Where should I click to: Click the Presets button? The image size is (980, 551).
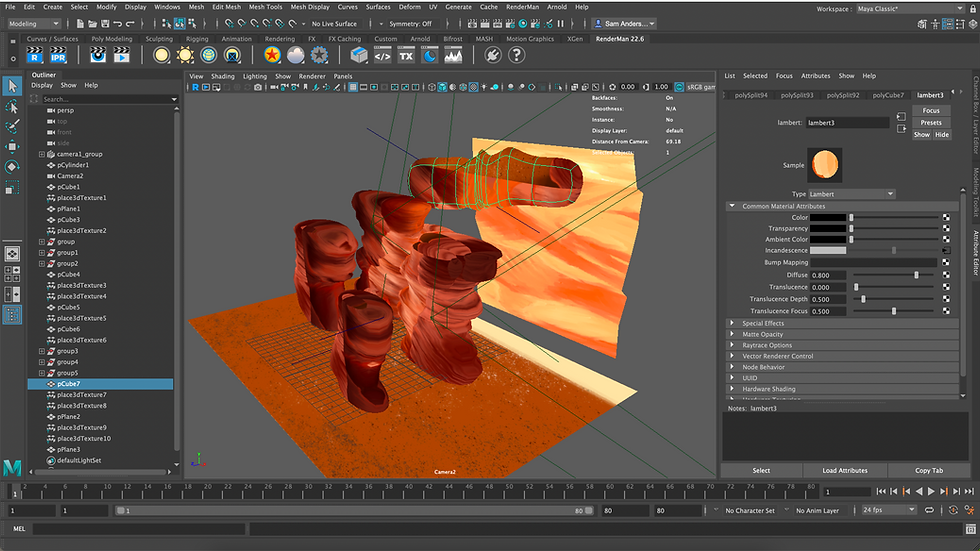pos(931,122)
